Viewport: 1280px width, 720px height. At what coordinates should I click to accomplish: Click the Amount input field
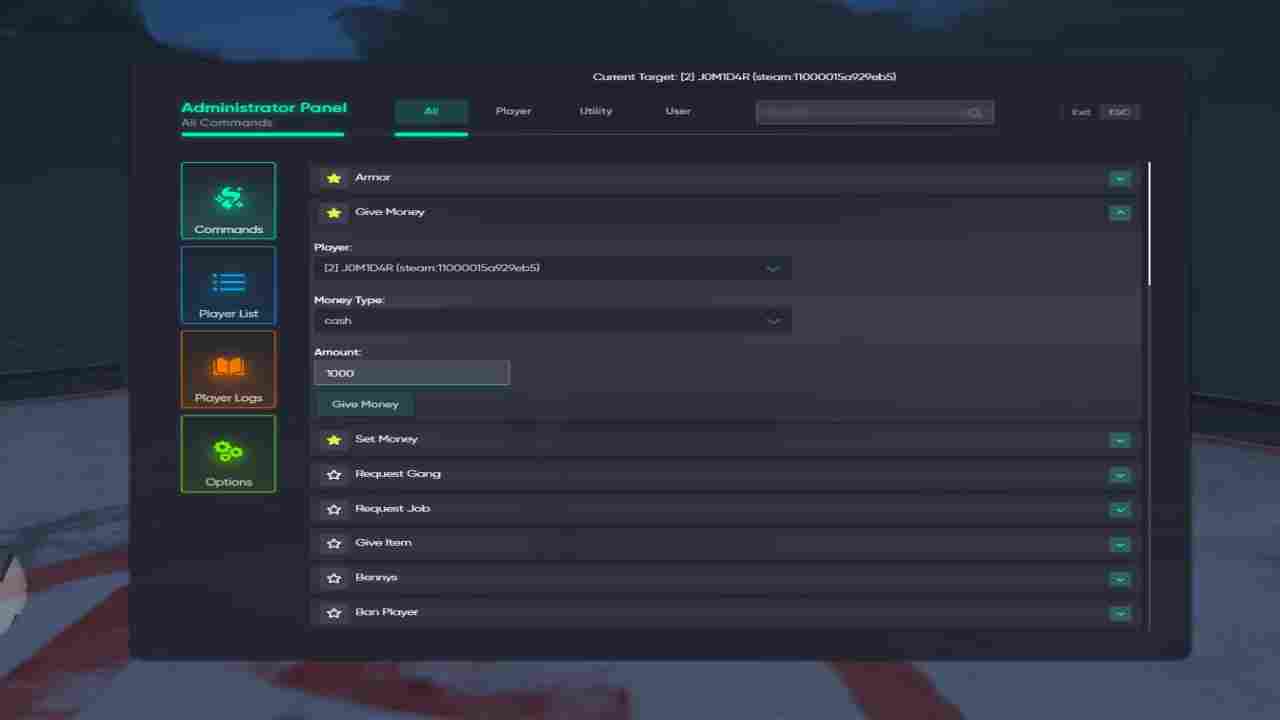(411, 372)
